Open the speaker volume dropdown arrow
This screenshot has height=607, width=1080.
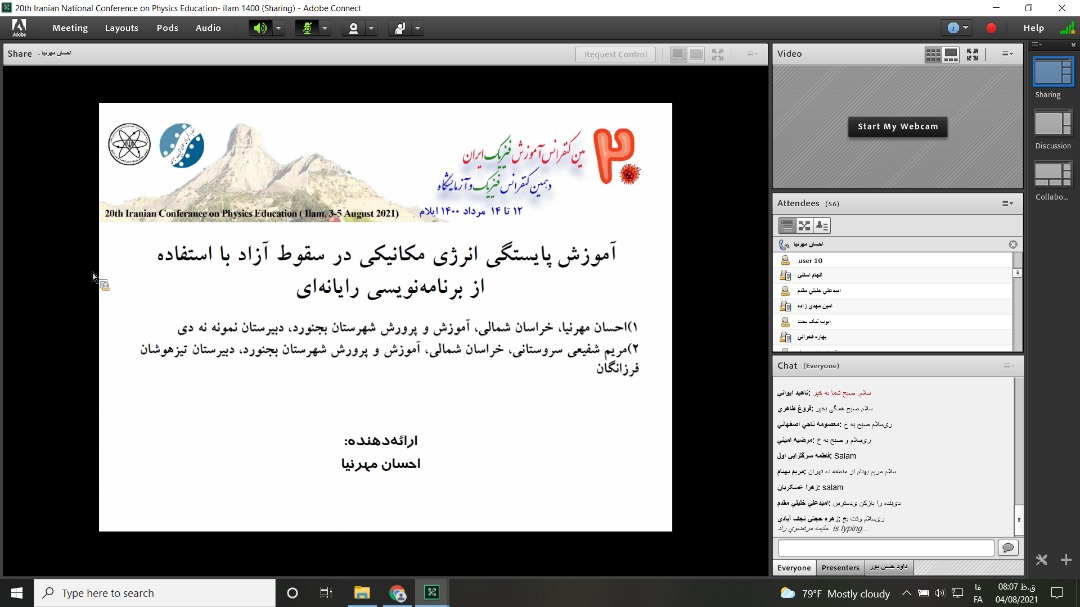coord(278,28)
